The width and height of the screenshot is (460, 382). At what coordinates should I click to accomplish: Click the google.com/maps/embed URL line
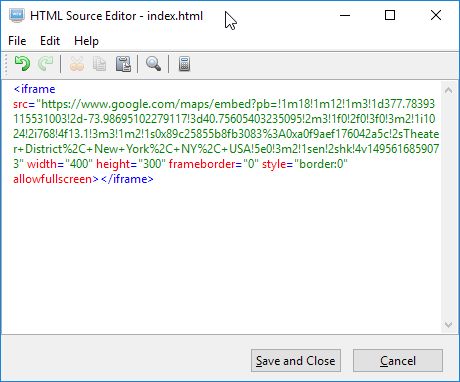click(224, 104)
